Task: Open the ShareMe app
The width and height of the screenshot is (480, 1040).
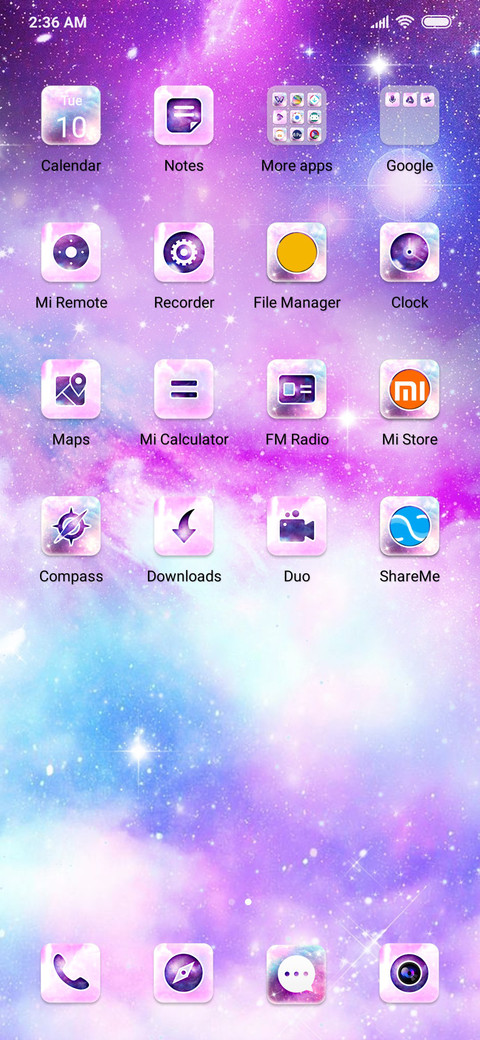Action: 409,526
